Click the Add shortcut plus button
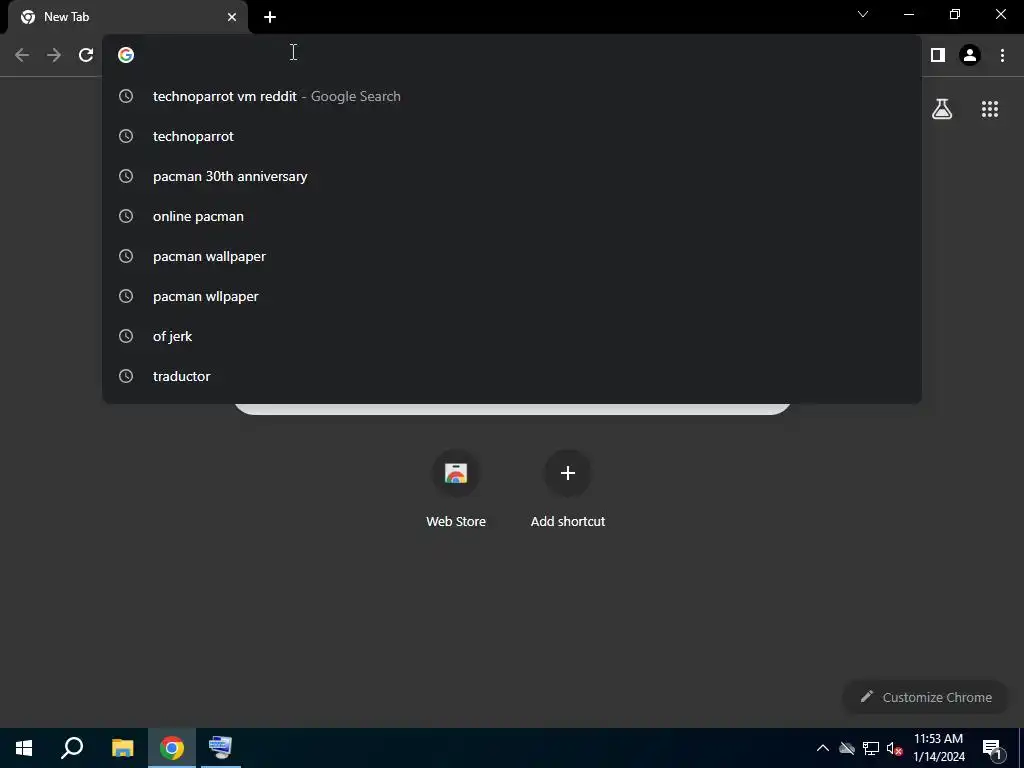Screen dimensions: 1024x768 point(568,473)
